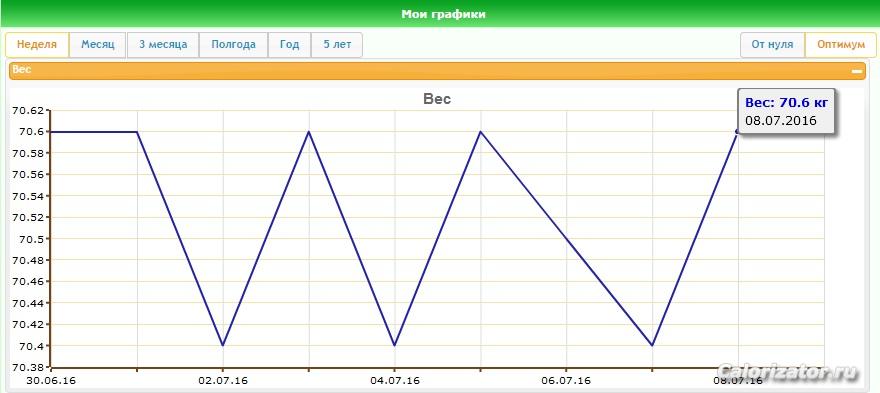Switch to the Месяц time range
Image resolution: width=880 pixels, height=393 pixels.
(x=98, y=45)
